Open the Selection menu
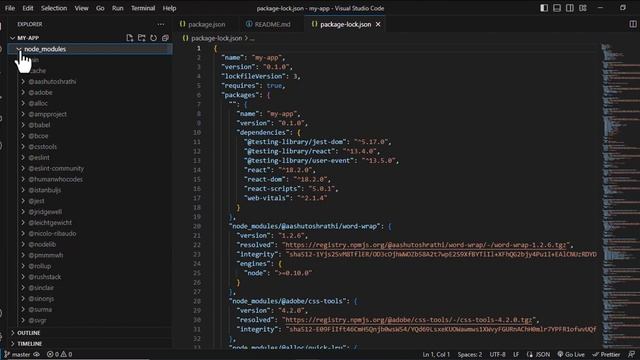The width and height of the screenshot is (640, 360). [54, 8]
